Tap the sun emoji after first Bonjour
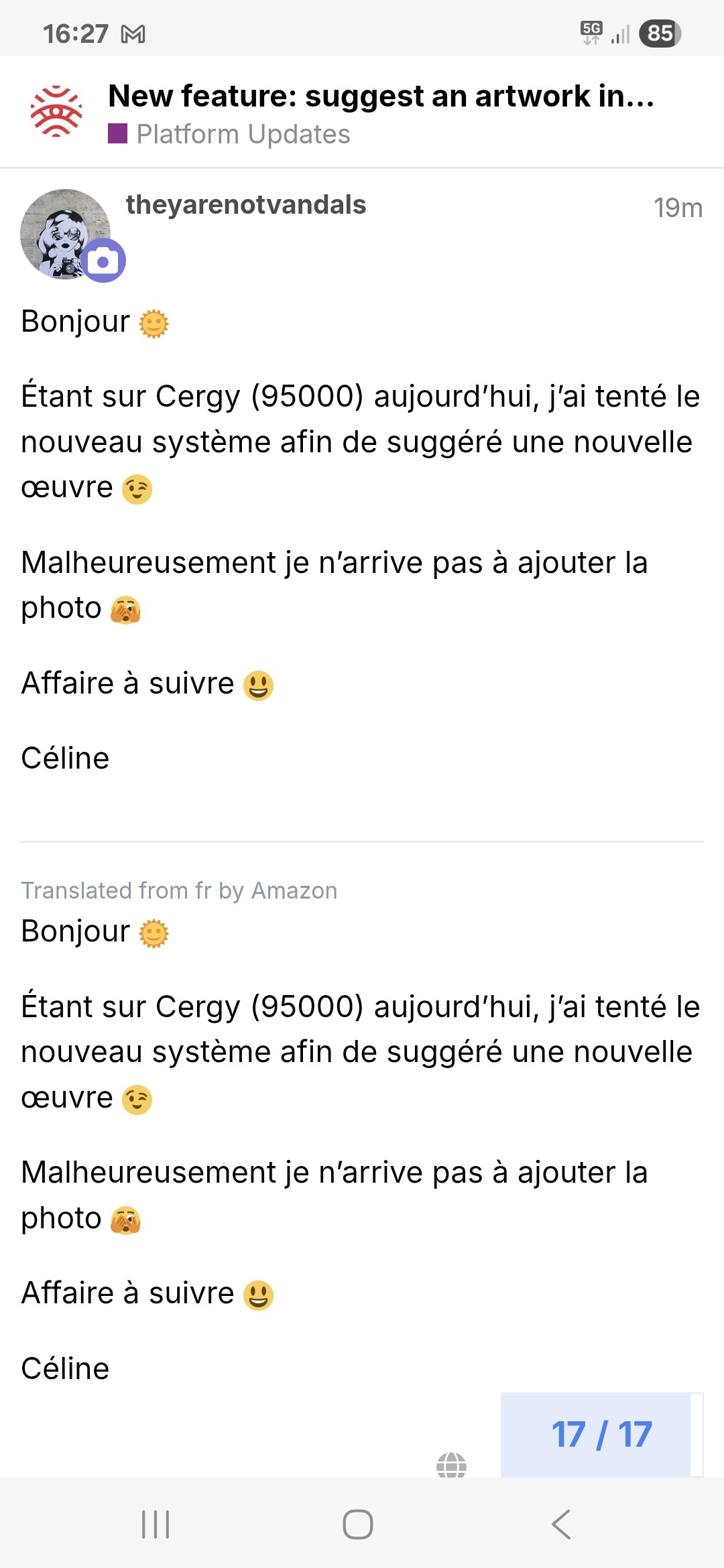Screen dimensions: 724x1568 [154, 324]
